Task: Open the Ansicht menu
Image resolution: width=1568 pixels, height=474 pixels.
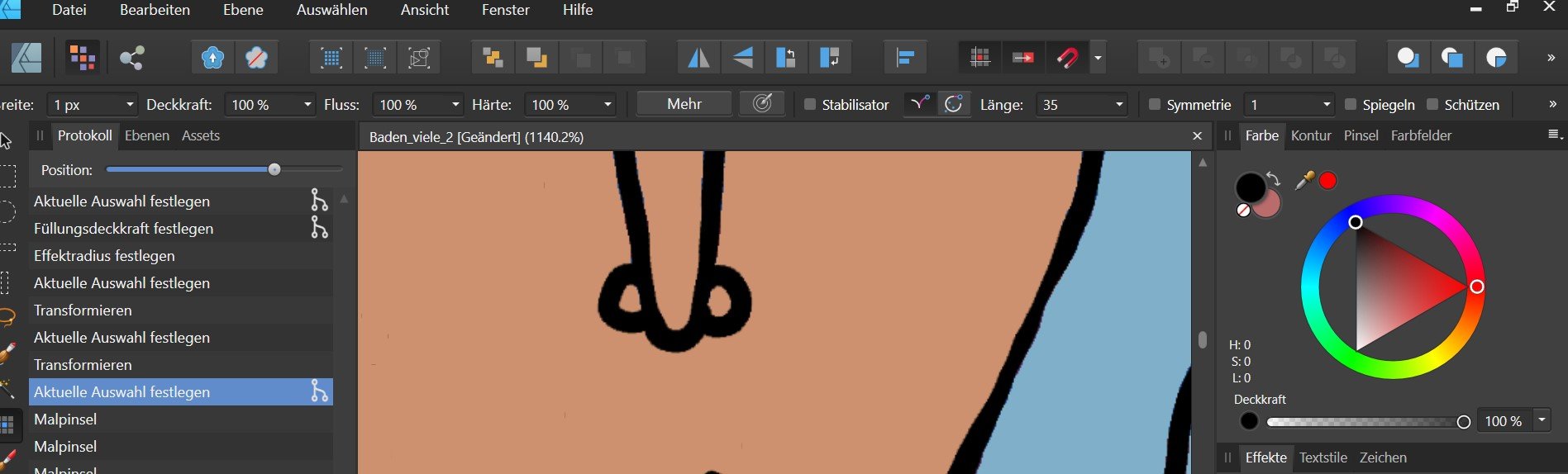Action: (425, 10)
